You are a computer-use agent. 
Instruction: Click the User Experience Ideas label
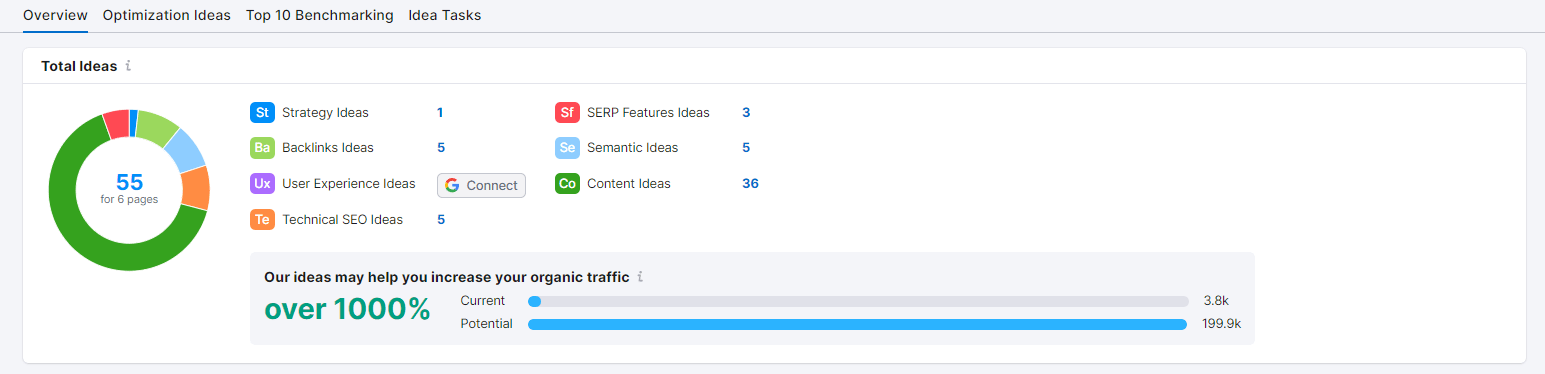pos(349,184)
